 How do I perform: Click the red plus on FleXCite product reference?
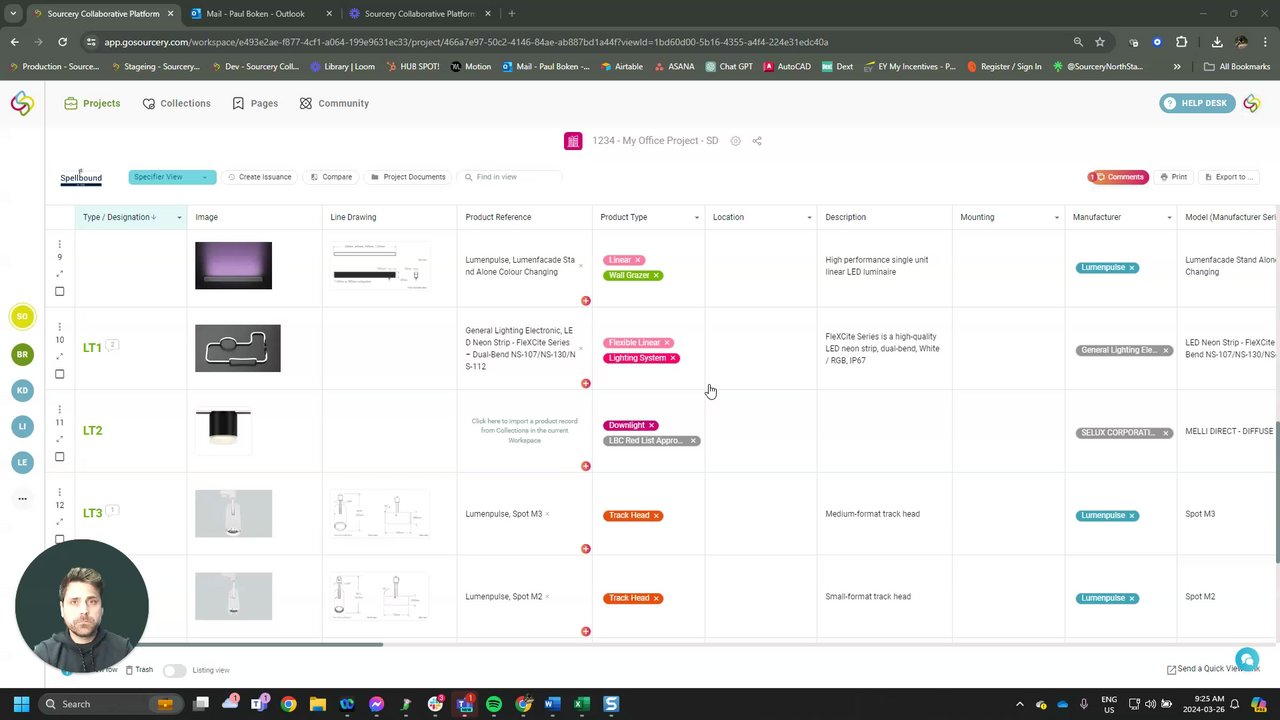point(586,384)
